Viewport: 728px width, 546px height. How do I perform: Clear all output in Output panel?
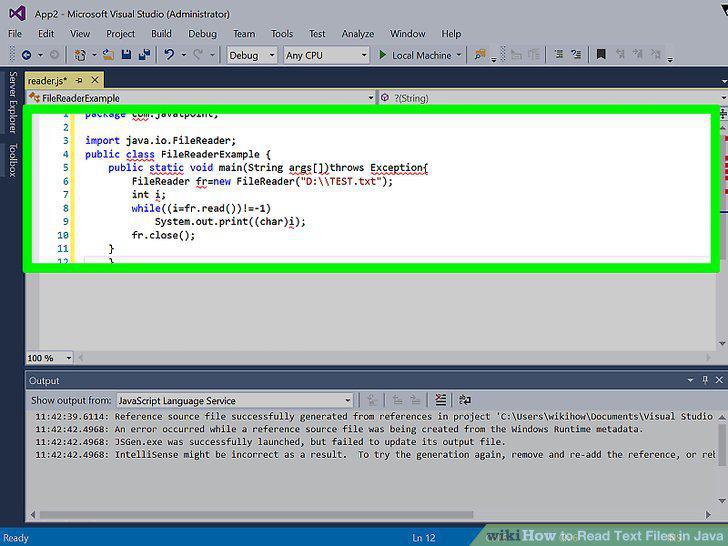point(440,400)
